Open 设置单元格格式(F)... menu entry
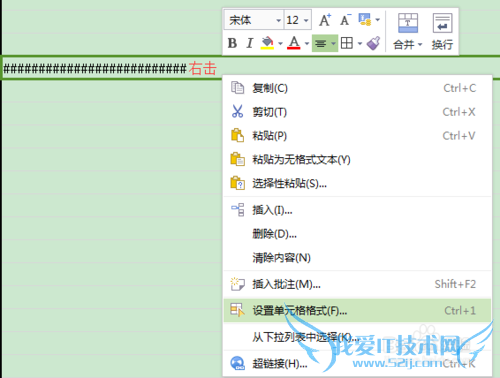This screenshot has width=500, height=378. point(357,311)
